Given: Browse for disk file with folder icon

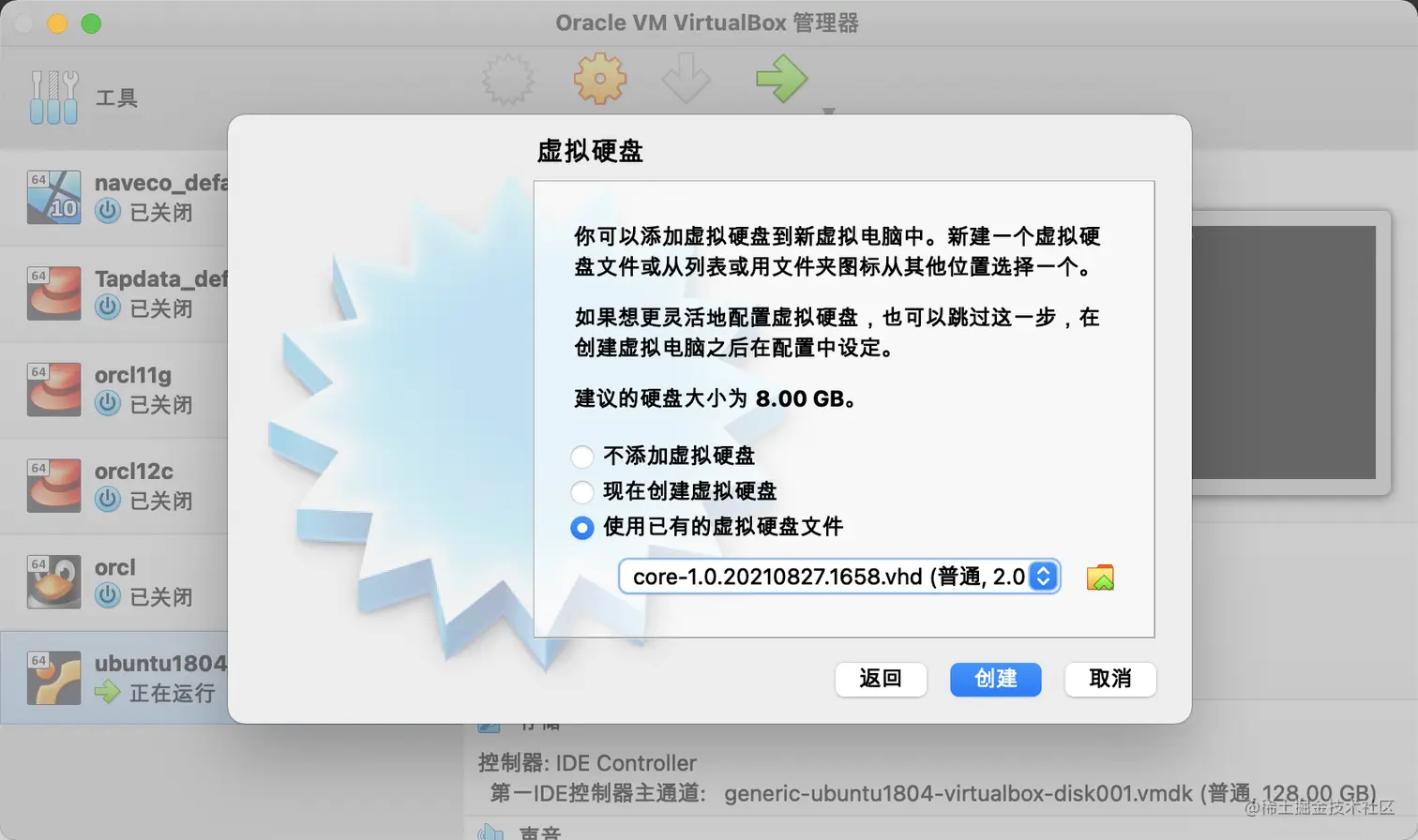Looking at the screenshot, I should (1100, 577).
